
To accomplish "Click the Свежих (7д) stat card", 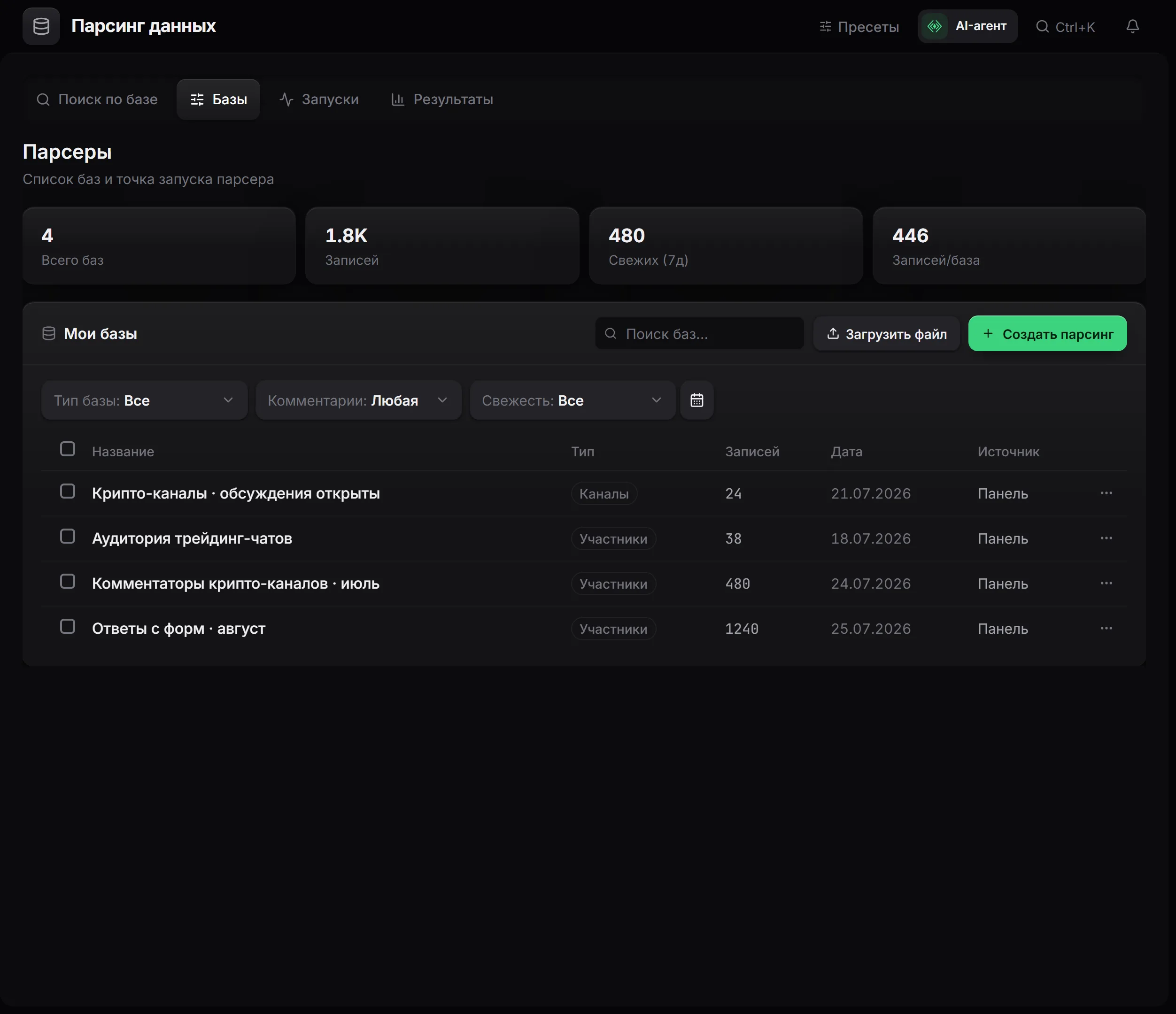I will pyautogui.click(x=726, y=246).
